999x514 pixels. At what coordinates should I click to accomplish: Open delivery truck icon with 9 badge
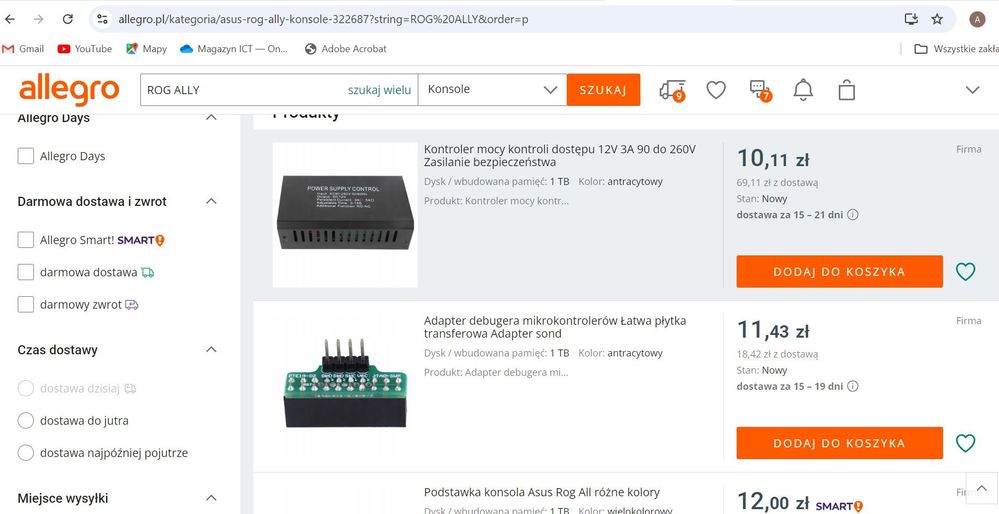(672, 90)
